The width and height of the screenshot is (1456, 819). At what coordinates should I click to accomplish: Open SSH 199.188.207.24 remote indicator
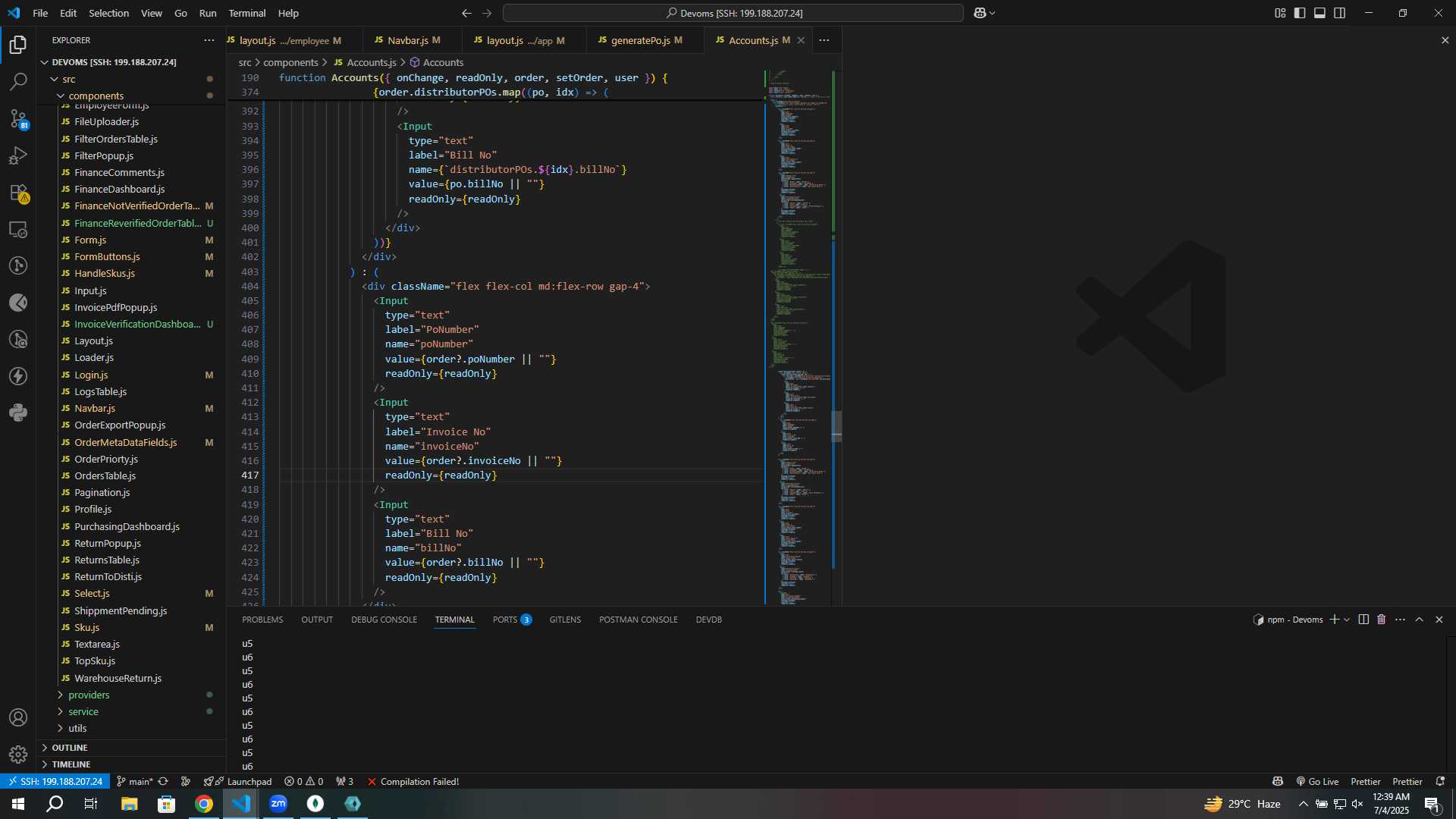click(x=55, y=781)
